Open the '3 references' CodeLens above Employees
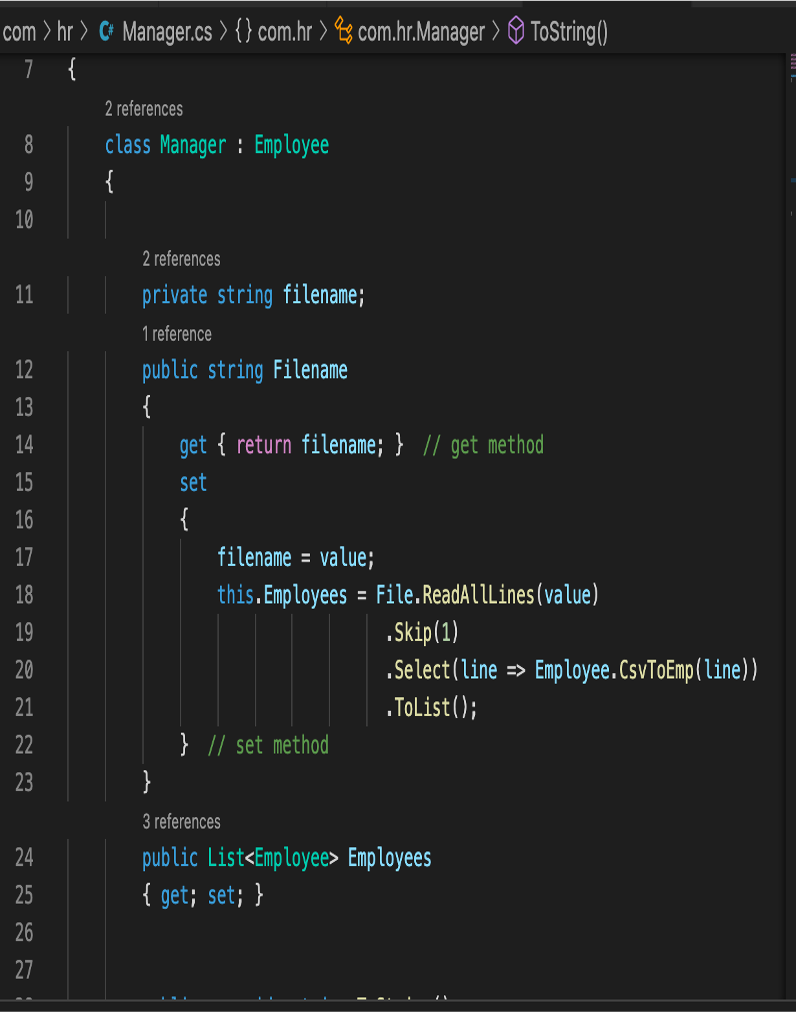 pos(181,822)
